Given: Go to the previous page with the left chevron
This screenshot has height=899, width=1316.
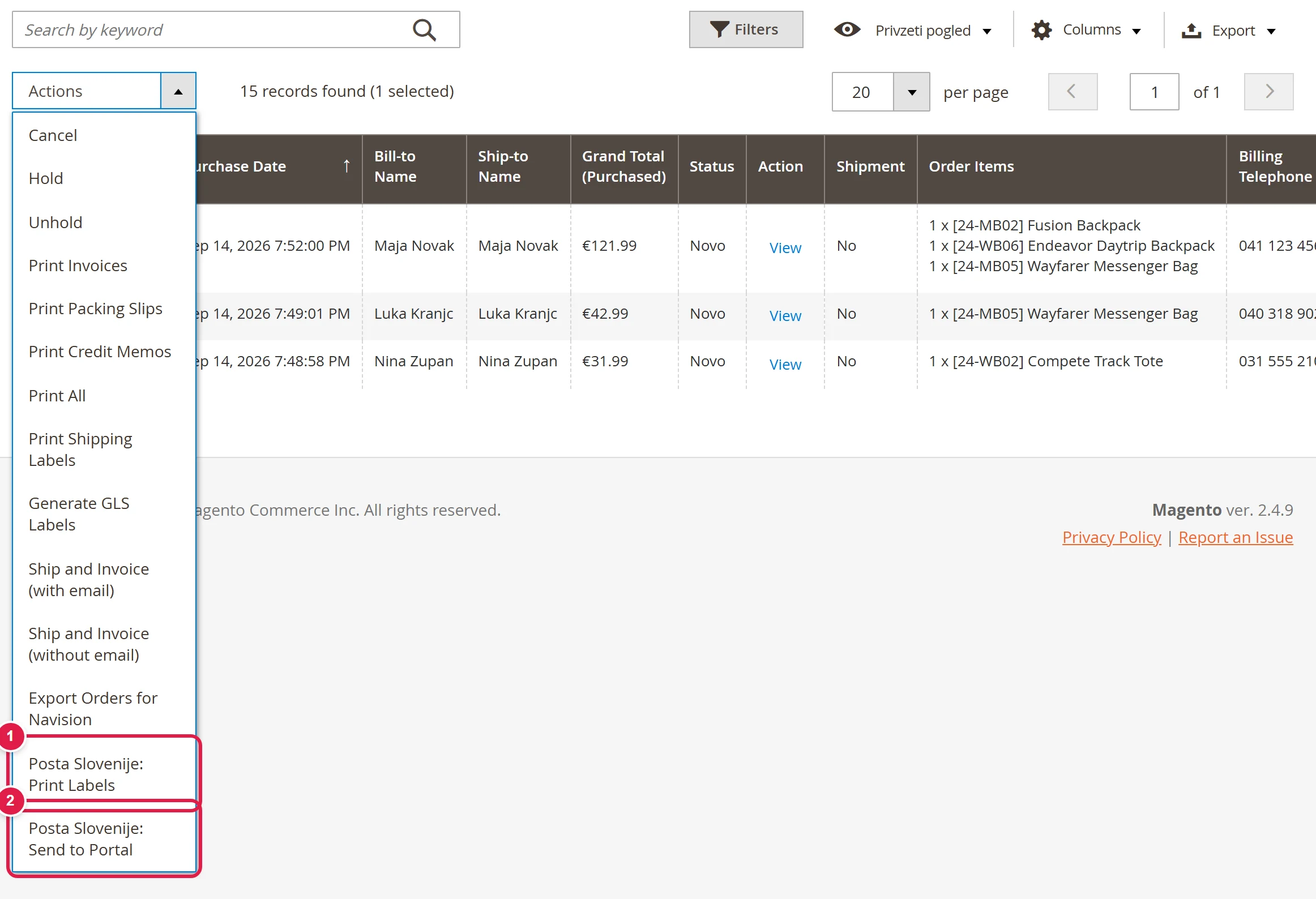Looking at the screenshot, I should tap(1073, 91).
